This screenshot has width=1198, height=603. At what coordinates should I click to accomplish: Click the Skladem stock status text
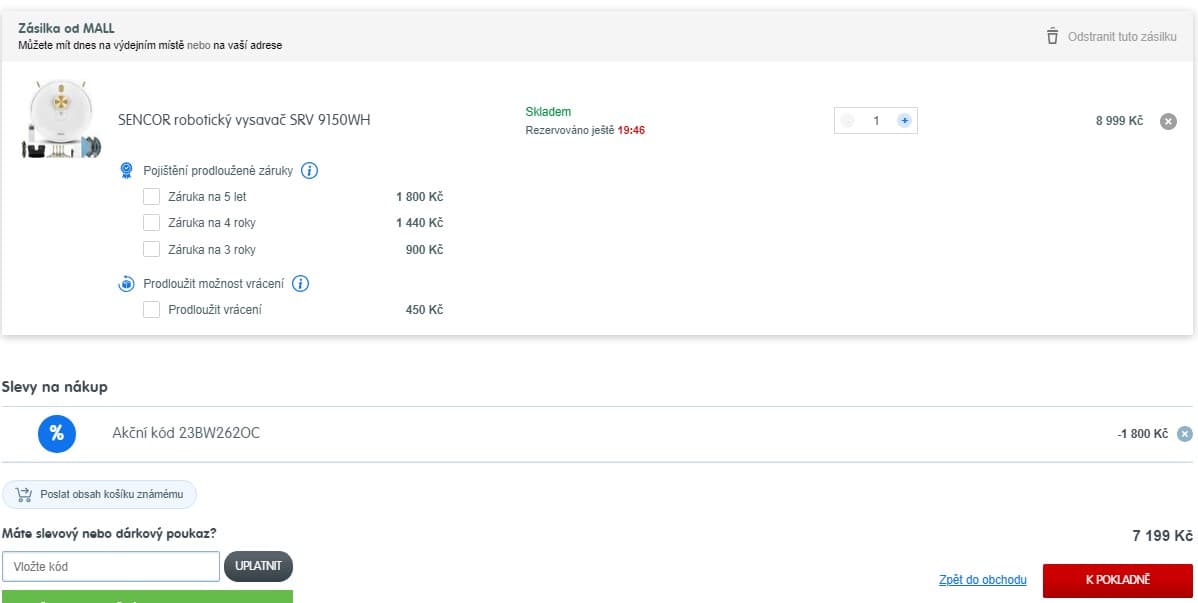(x=548, y=112)
